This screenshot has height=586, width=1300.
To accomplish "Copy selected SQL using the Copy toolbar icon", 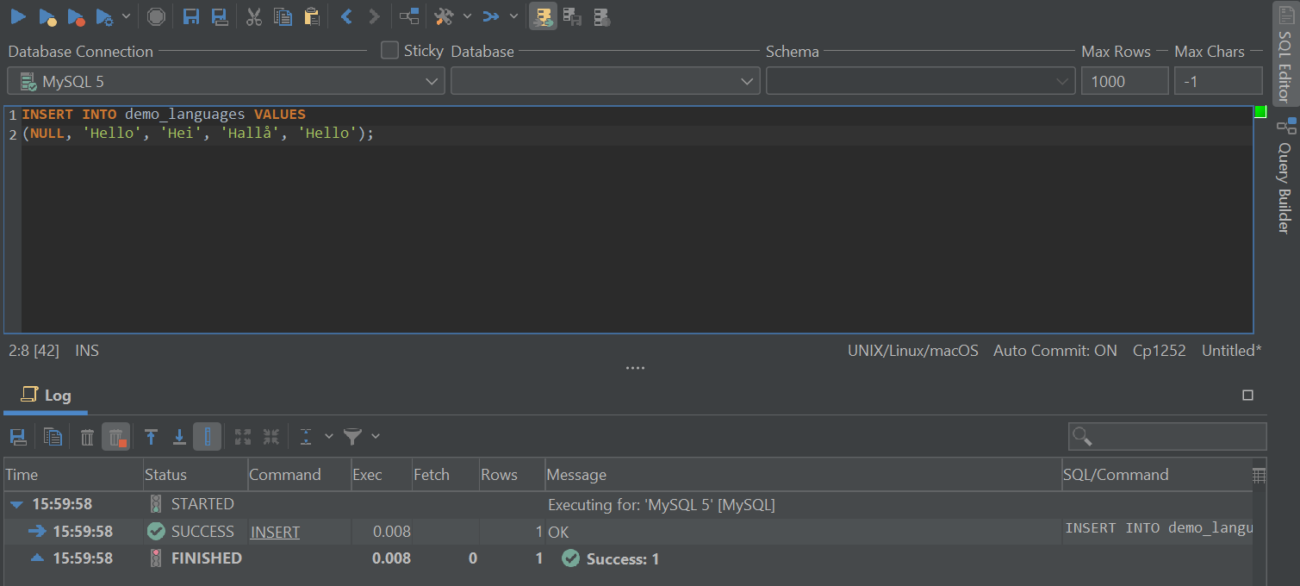I will (281, 16).
